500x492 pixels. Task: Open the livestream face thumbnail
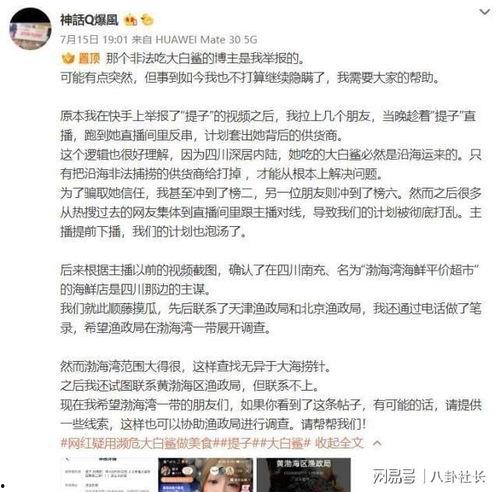pyautogui.click(x=205, y=475)
